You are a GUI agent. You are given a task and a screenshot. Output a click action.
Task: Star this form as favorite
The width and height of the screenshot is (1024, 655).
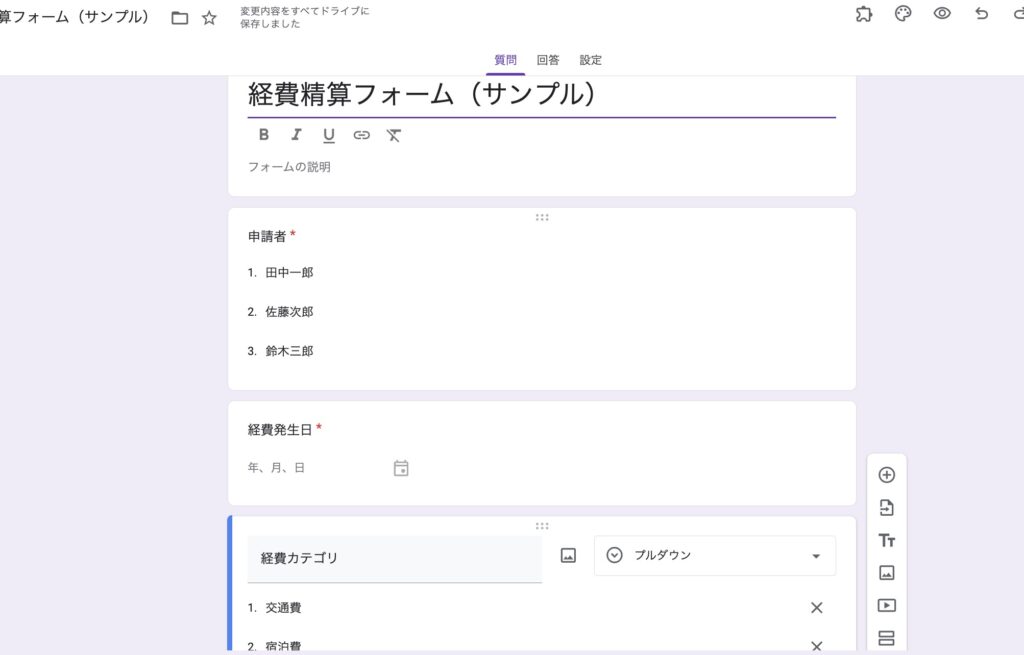(209, 18)
